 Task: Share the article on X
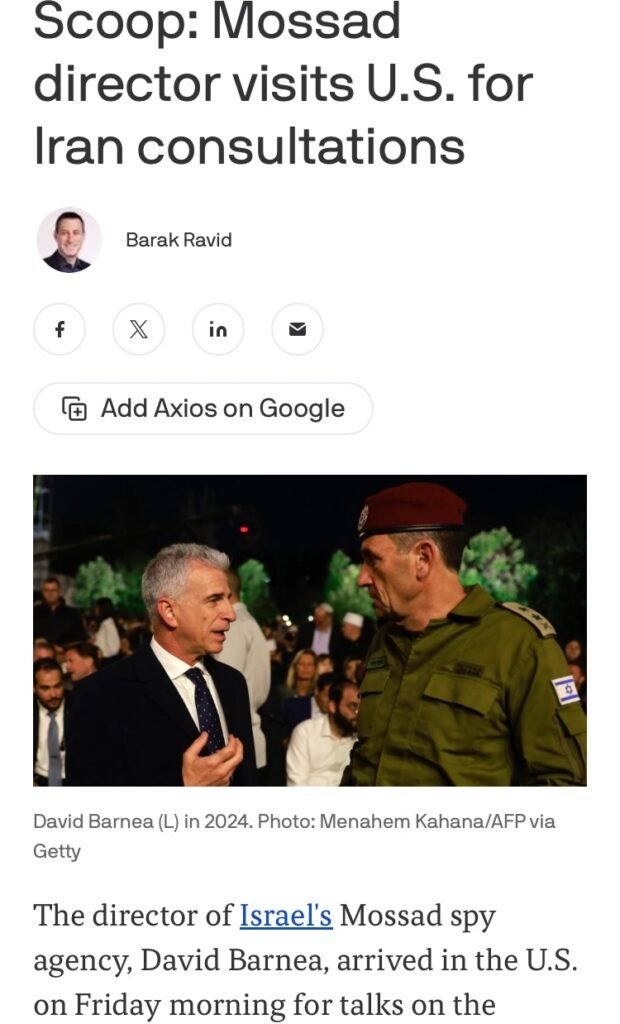139,329
